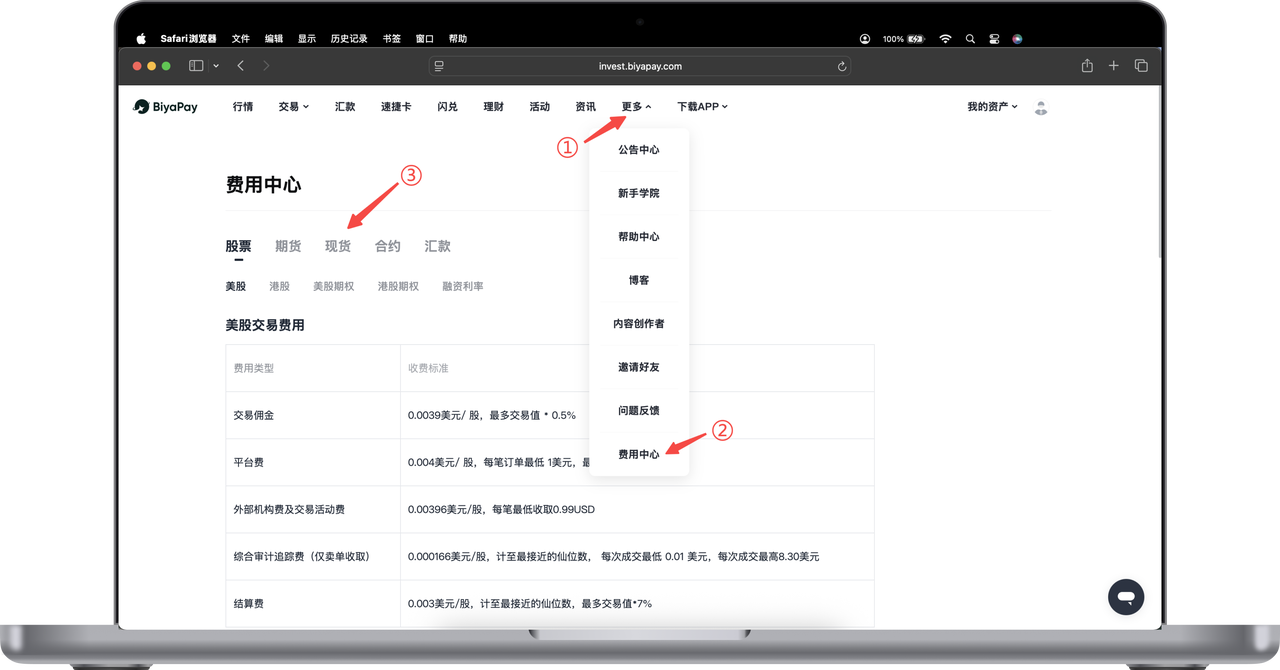
Task: Choose 帮助中心 from the menu
Action: pyautogui.click(x=638, y=237)
